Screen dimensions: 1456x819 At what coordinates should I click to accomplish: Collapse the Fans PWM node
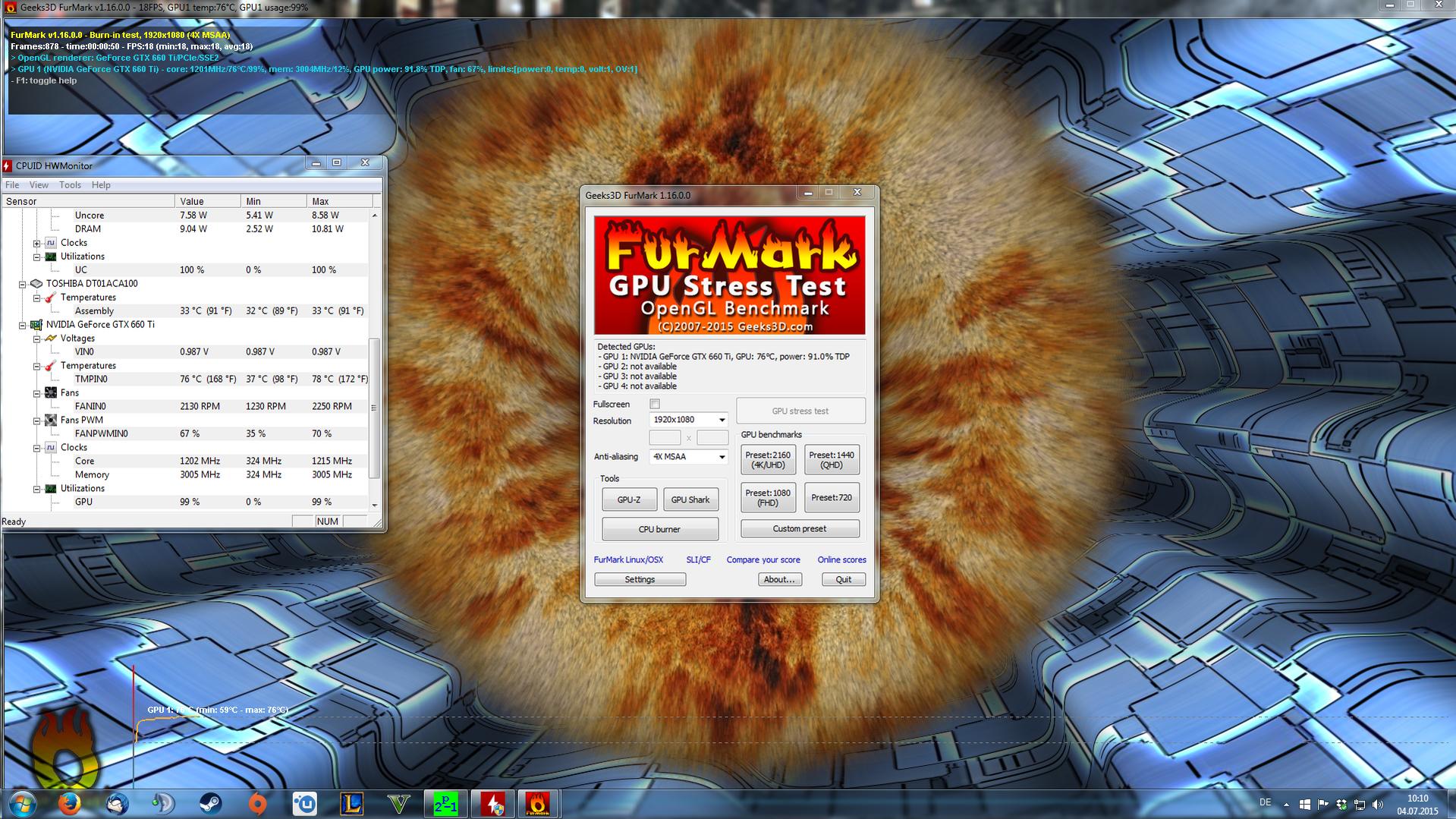(36, 421)
